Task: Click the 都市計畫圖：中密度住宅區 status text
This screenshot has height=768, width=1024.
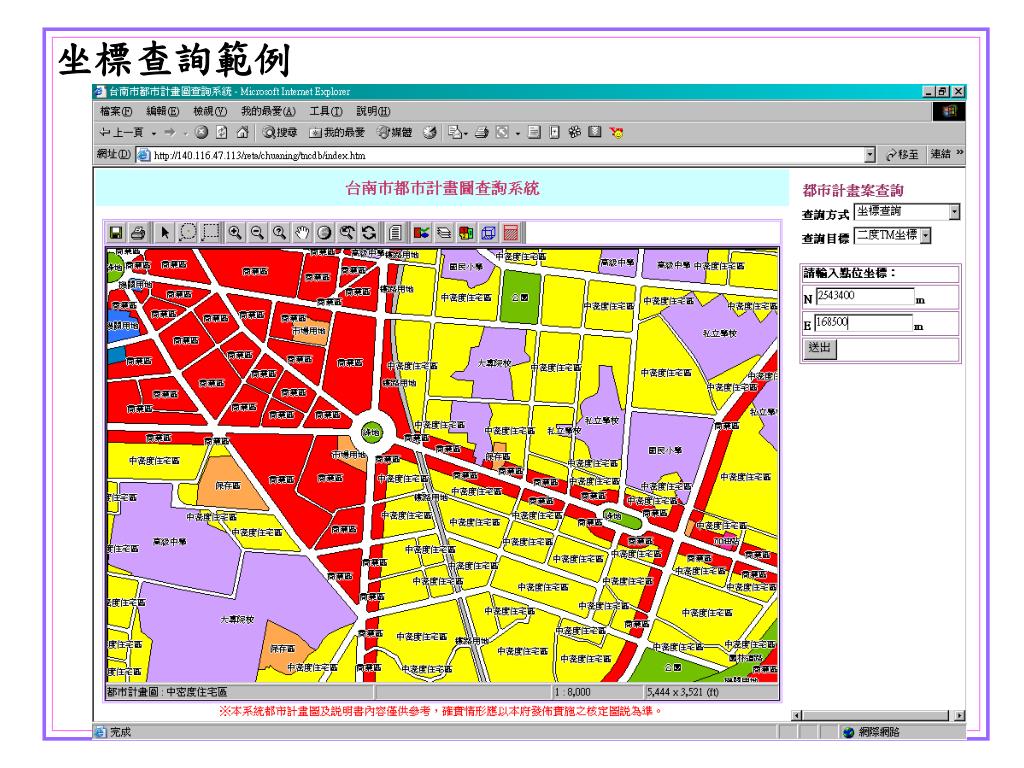Action: click(x=167, y=692)
